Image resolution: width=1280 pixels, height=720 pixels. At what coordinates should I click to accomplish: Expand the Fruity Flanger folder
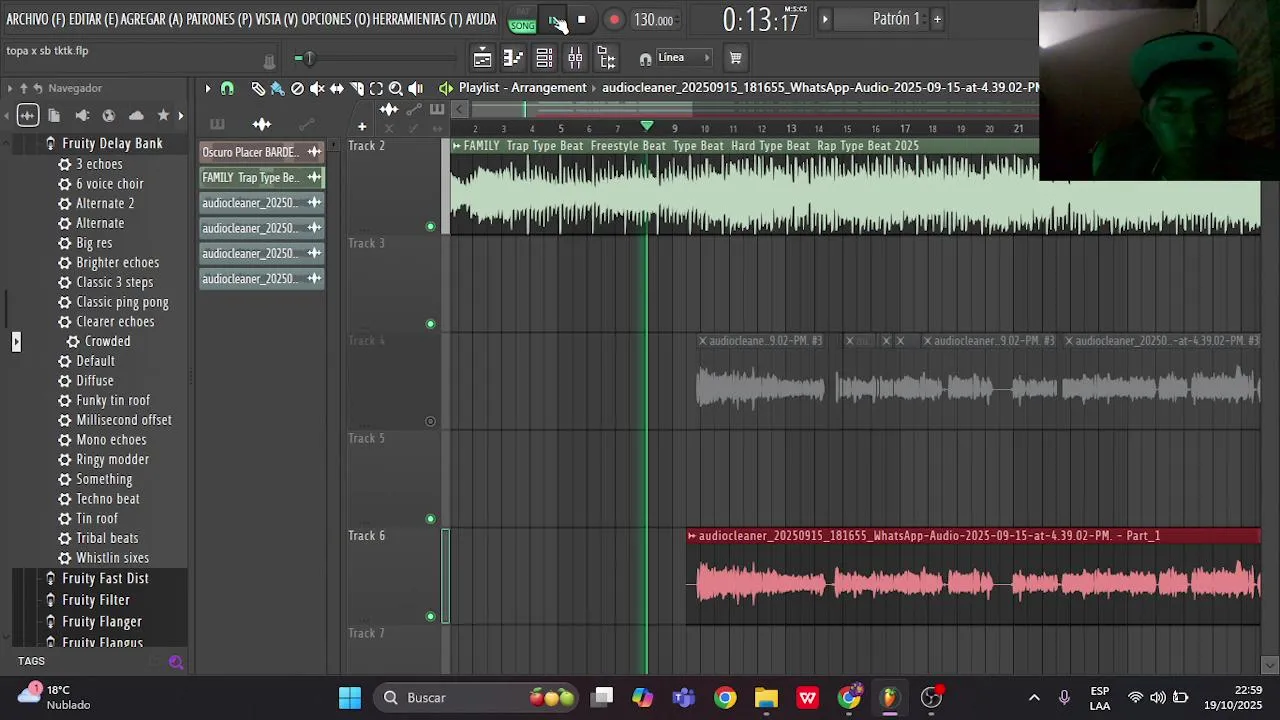point(101,622)
